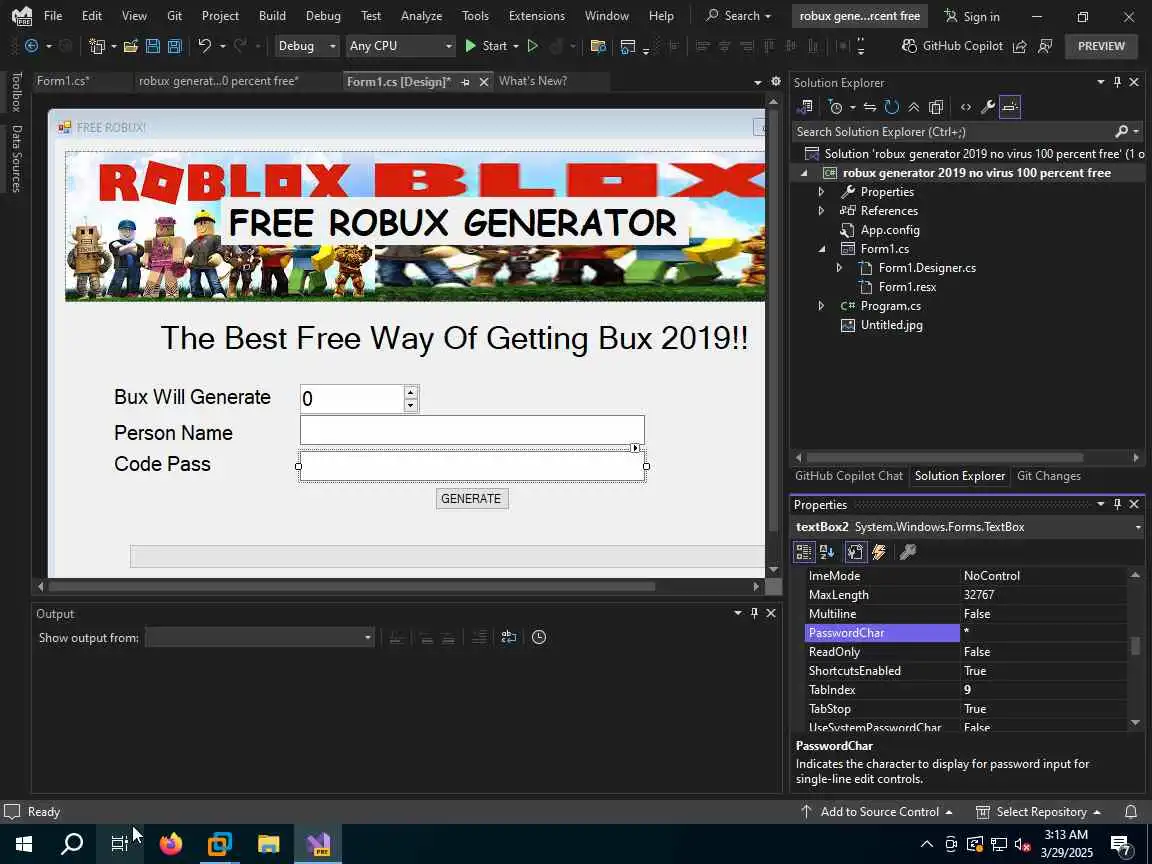
Task: Show Events lightning bolt in Properties
Action: pyautogui.click(x=879, y=552)
